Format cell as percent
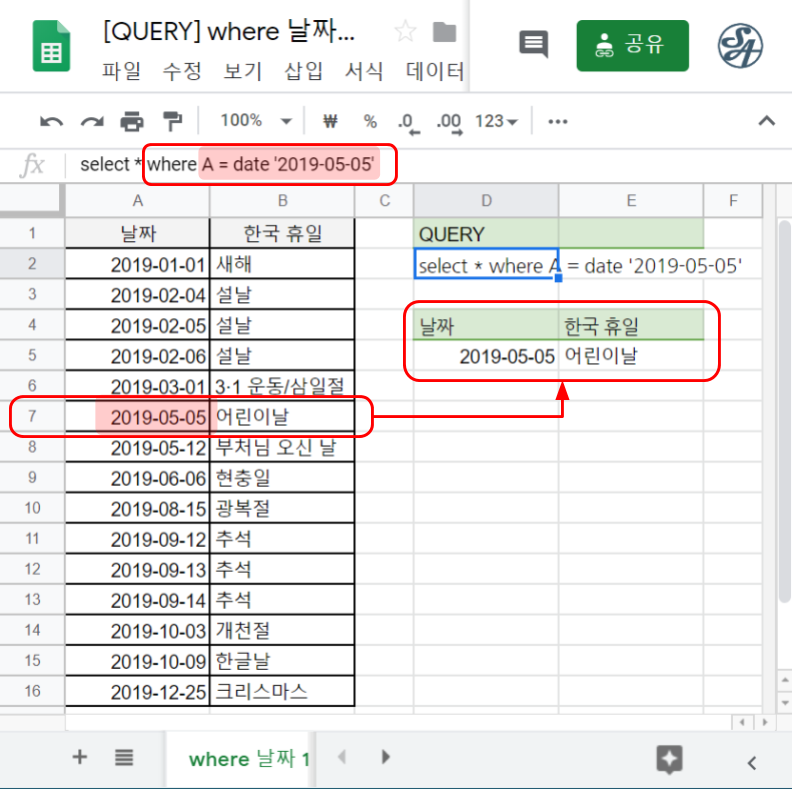 pyautogui.click(x=370, y=121)
